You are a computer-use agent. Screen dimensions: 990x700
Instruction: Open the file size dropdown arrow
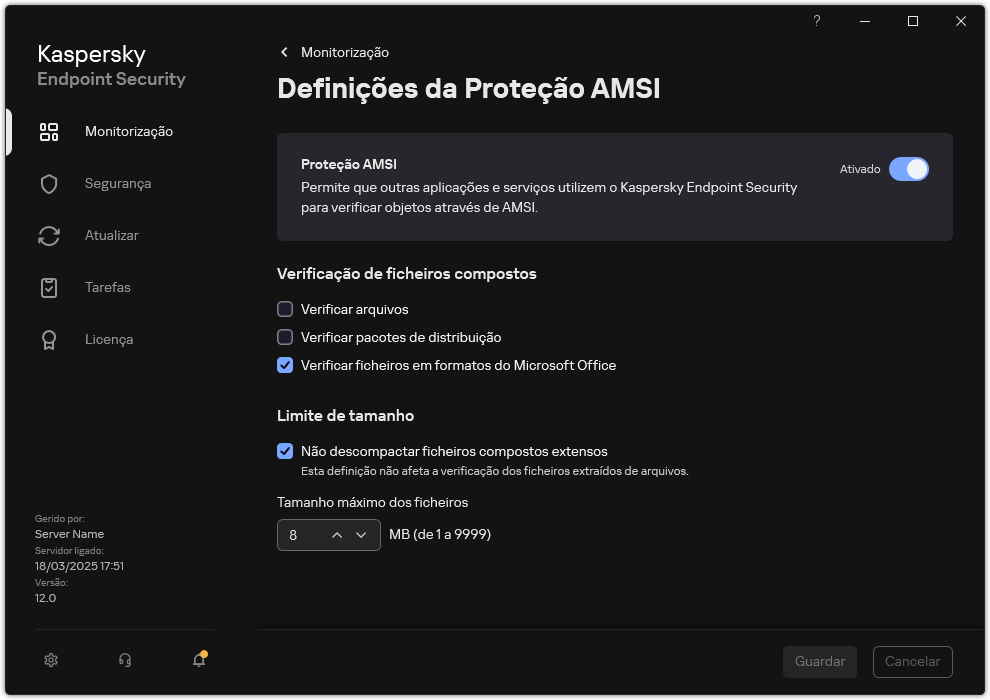[x=362, y=535]
